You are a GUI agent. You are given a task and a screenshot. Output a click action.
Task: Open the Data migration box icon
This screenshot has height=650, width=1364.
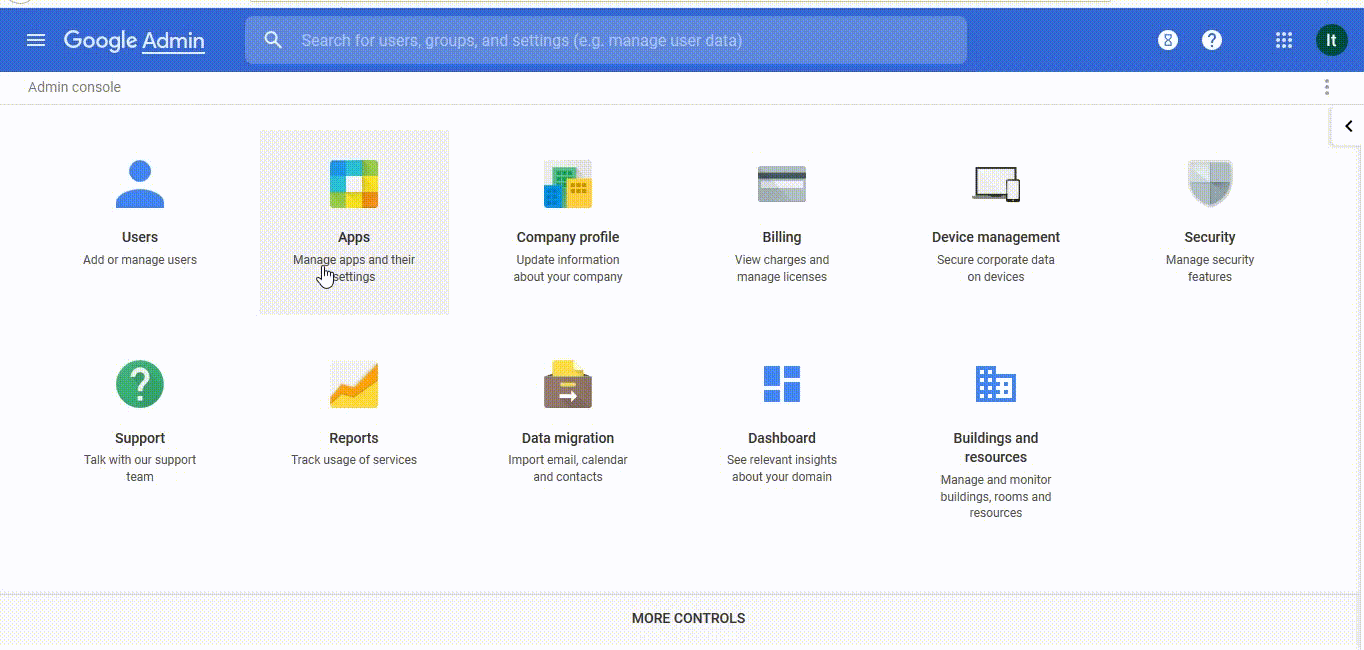pyautogui.click(x=568, y=384)
